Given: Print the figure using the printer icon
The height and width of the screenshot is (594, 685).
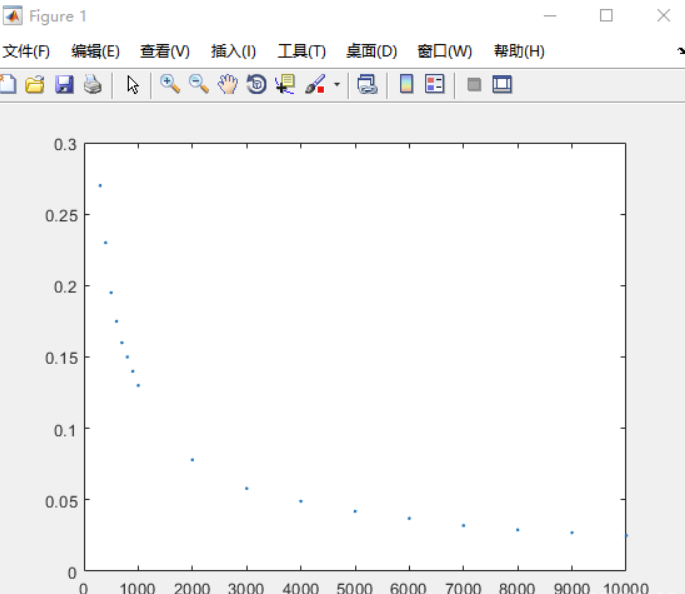Looking at the screenshot, I should click(x=92, y=85).
